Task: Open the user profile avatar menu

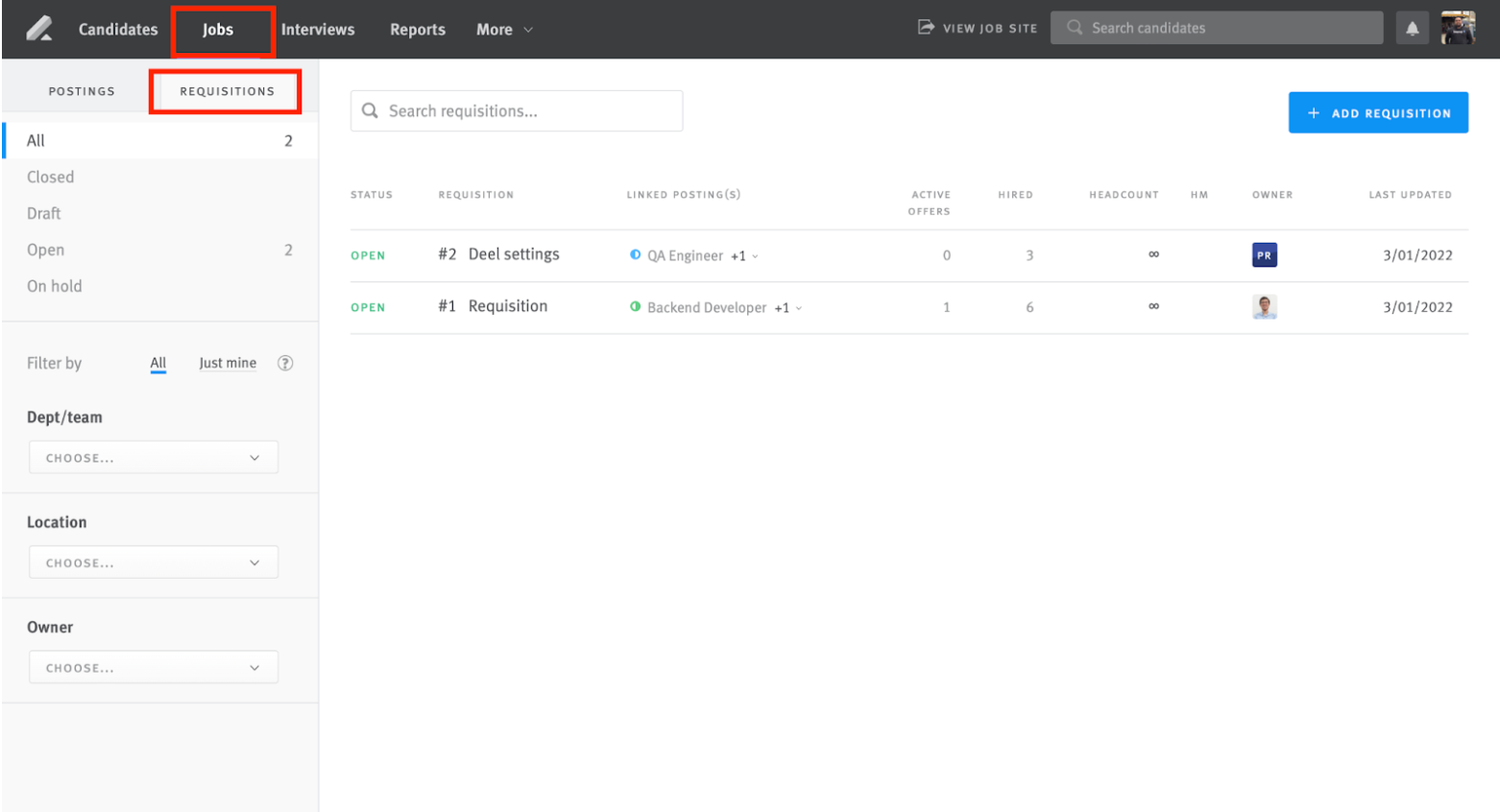Action: click(x=1458, y=29)
